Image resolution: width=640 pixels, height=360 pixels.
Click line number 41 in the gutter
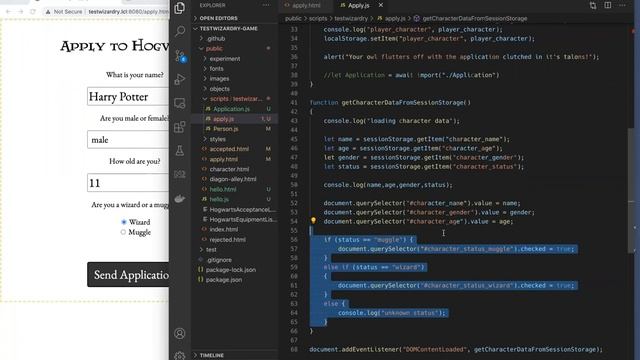294,102
